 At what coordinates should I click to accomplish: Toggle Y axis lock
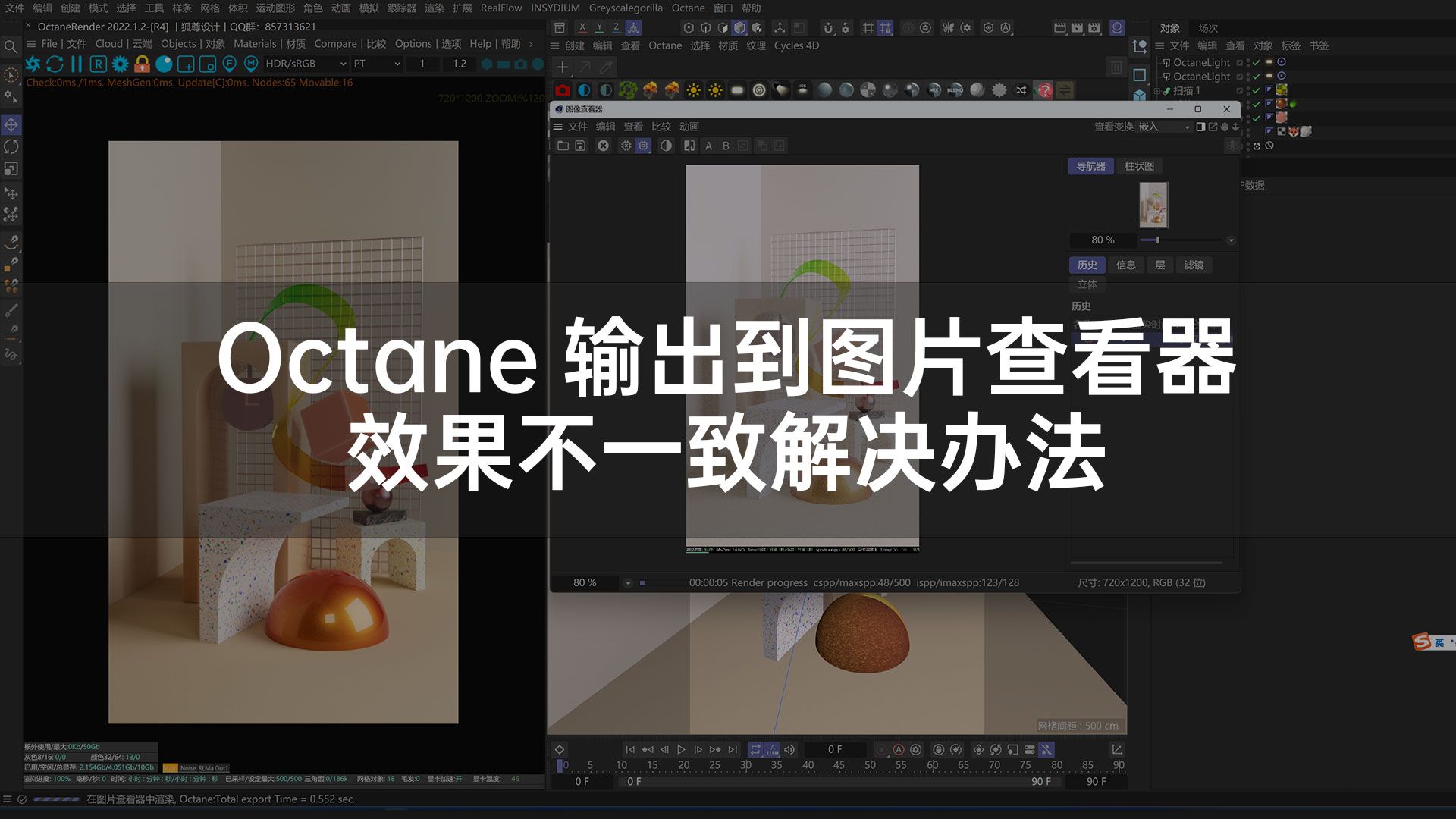pyautogui.click(x=599, y=27)
